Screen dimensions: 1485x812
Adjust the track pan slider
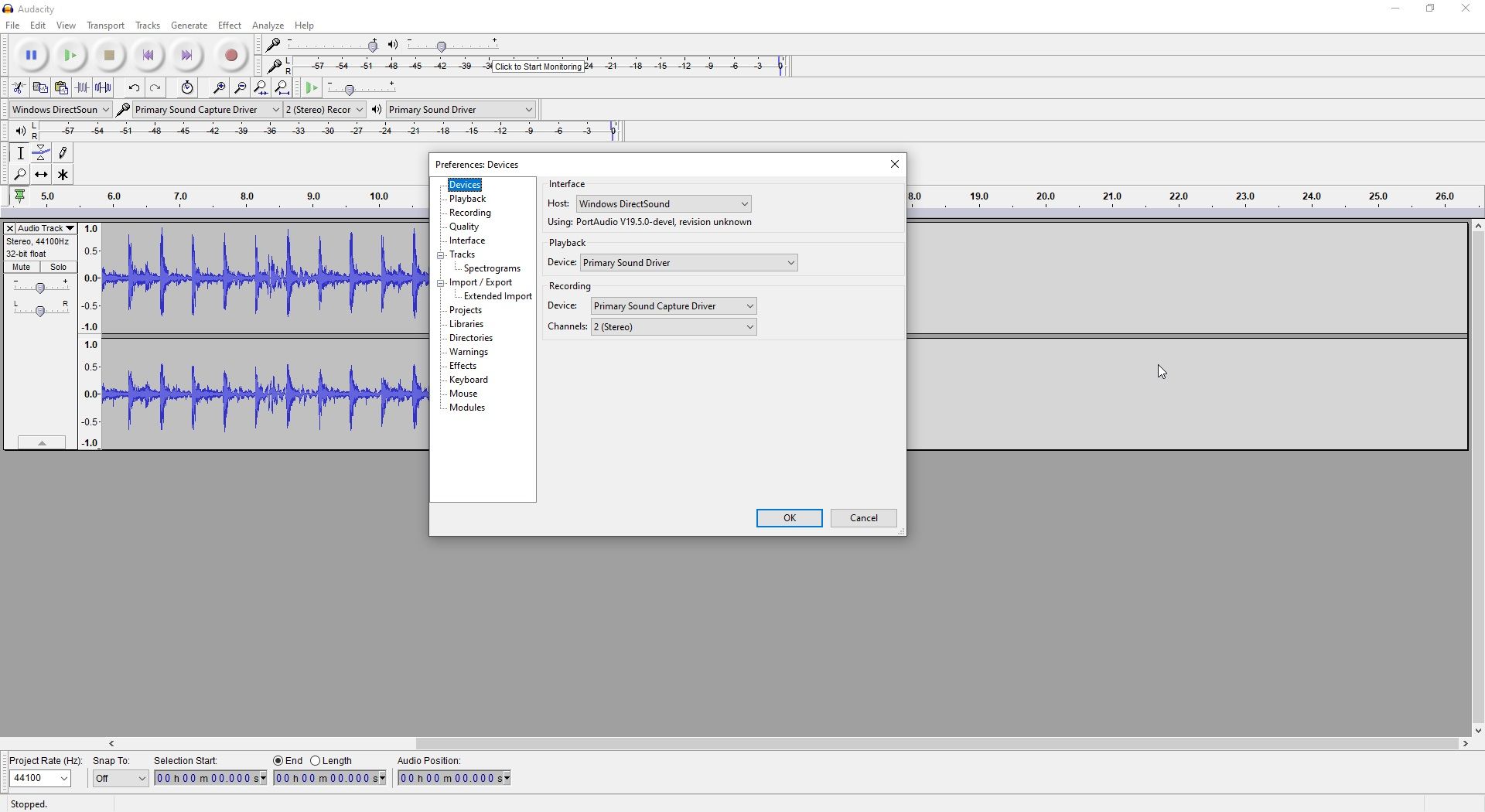pos(41,311)
